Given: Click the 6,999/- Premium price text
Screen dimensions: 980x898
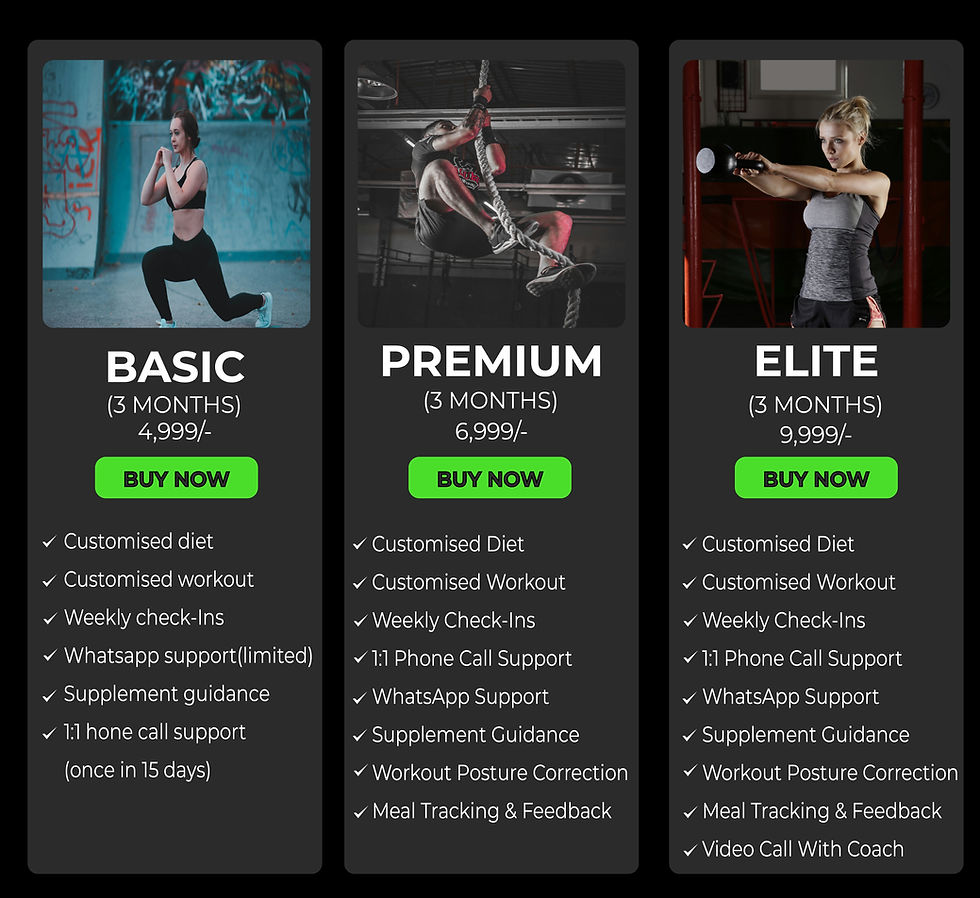Looking at the screenshot, I should point(491,431).
